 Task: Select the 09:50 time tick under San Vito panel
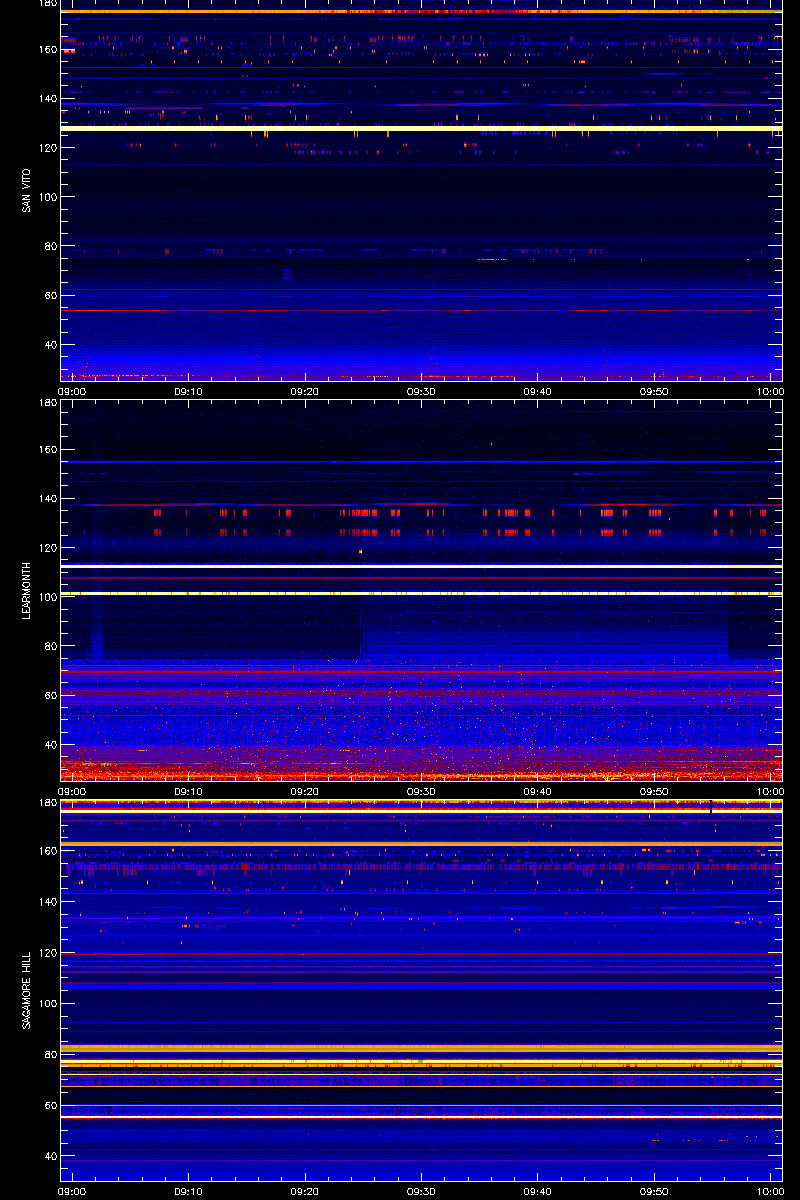click(x=654, y=391)
